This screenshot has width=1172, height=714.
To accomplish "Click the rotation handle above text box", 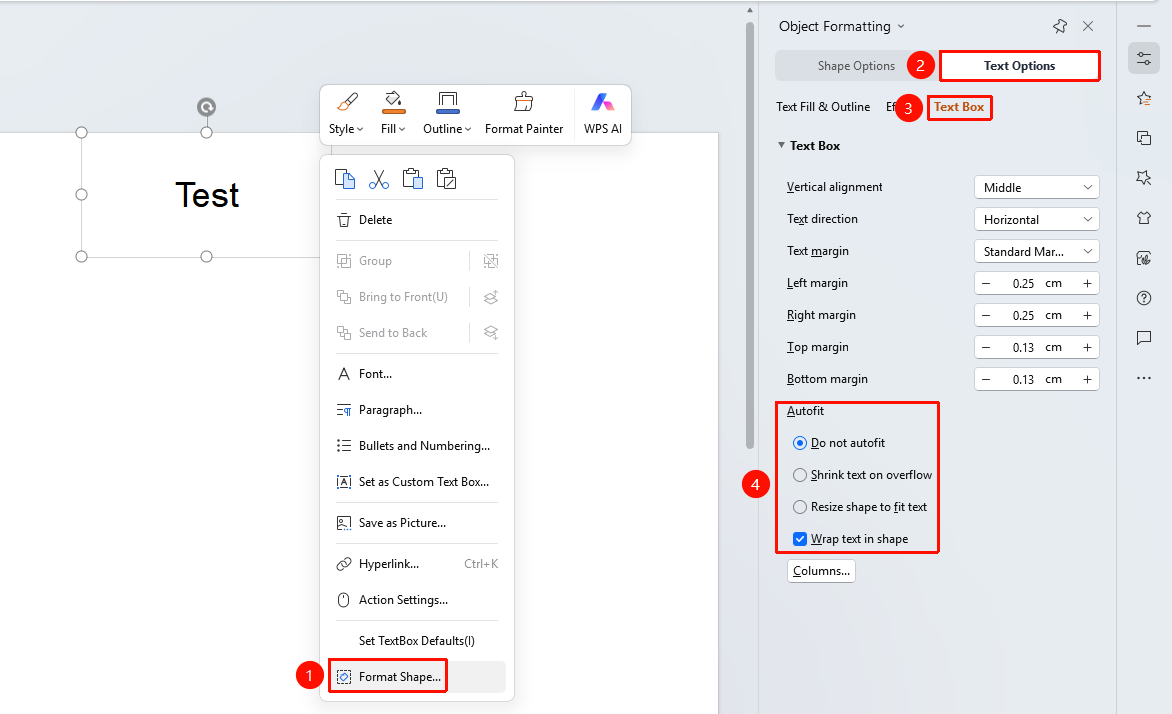I will tap(206, 108).
